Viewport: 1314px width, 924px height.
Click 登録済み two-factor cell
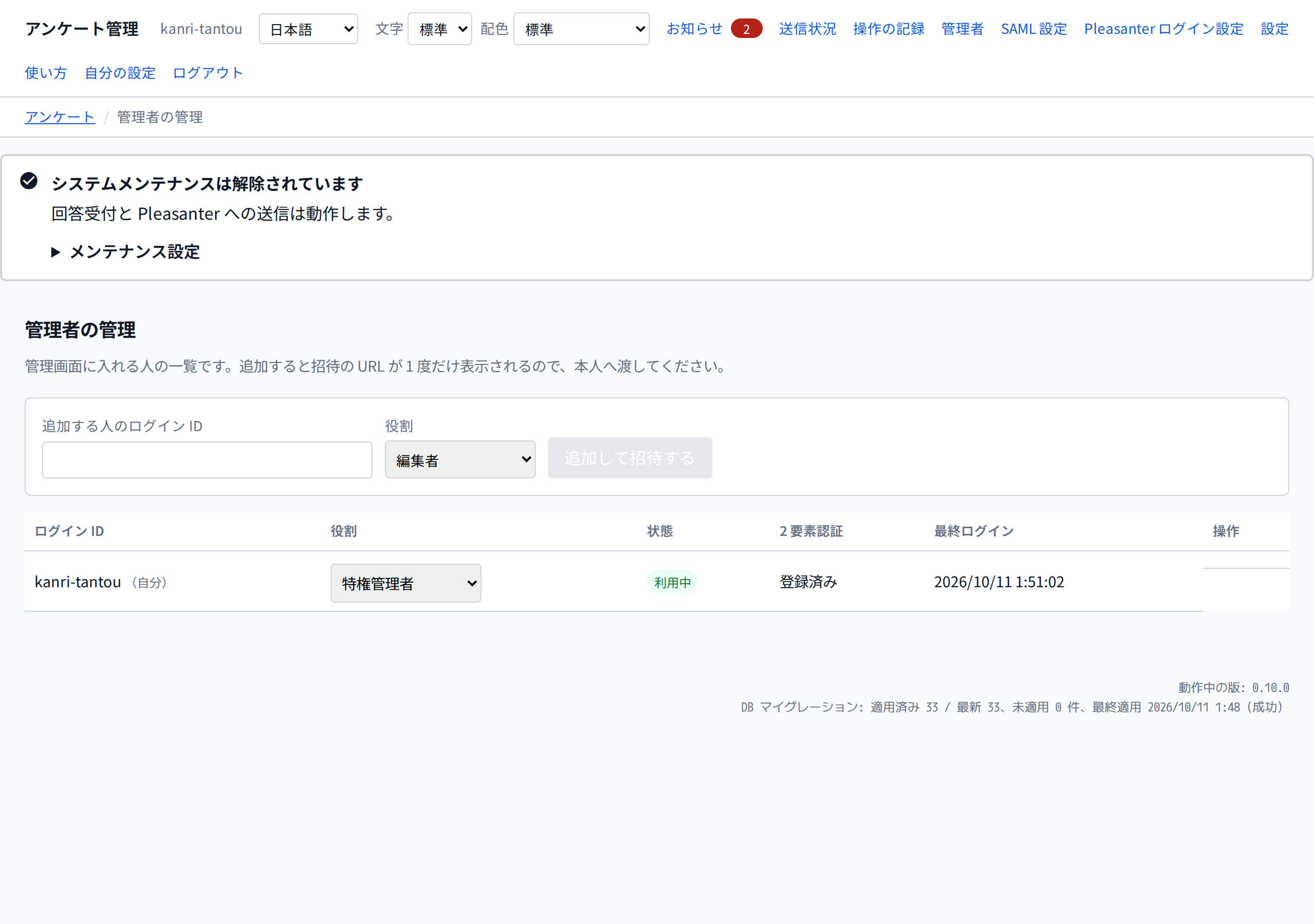(x=808, y=582)
